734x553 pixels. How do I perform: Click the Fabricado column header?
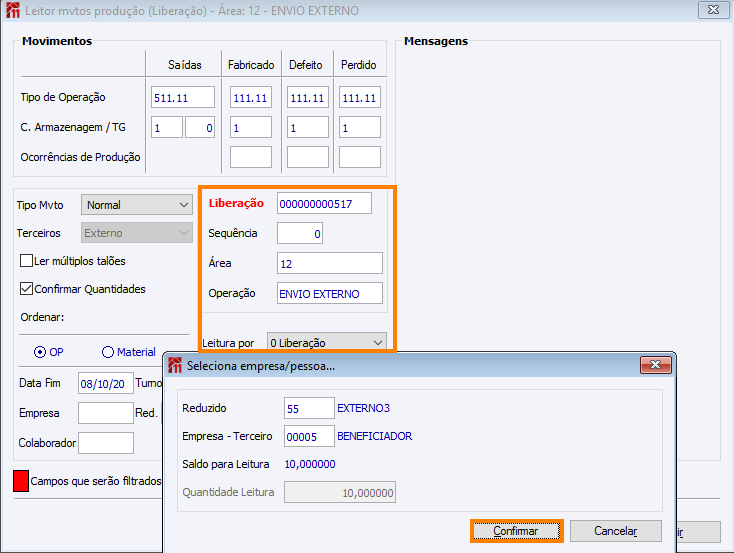click(251, 65)
